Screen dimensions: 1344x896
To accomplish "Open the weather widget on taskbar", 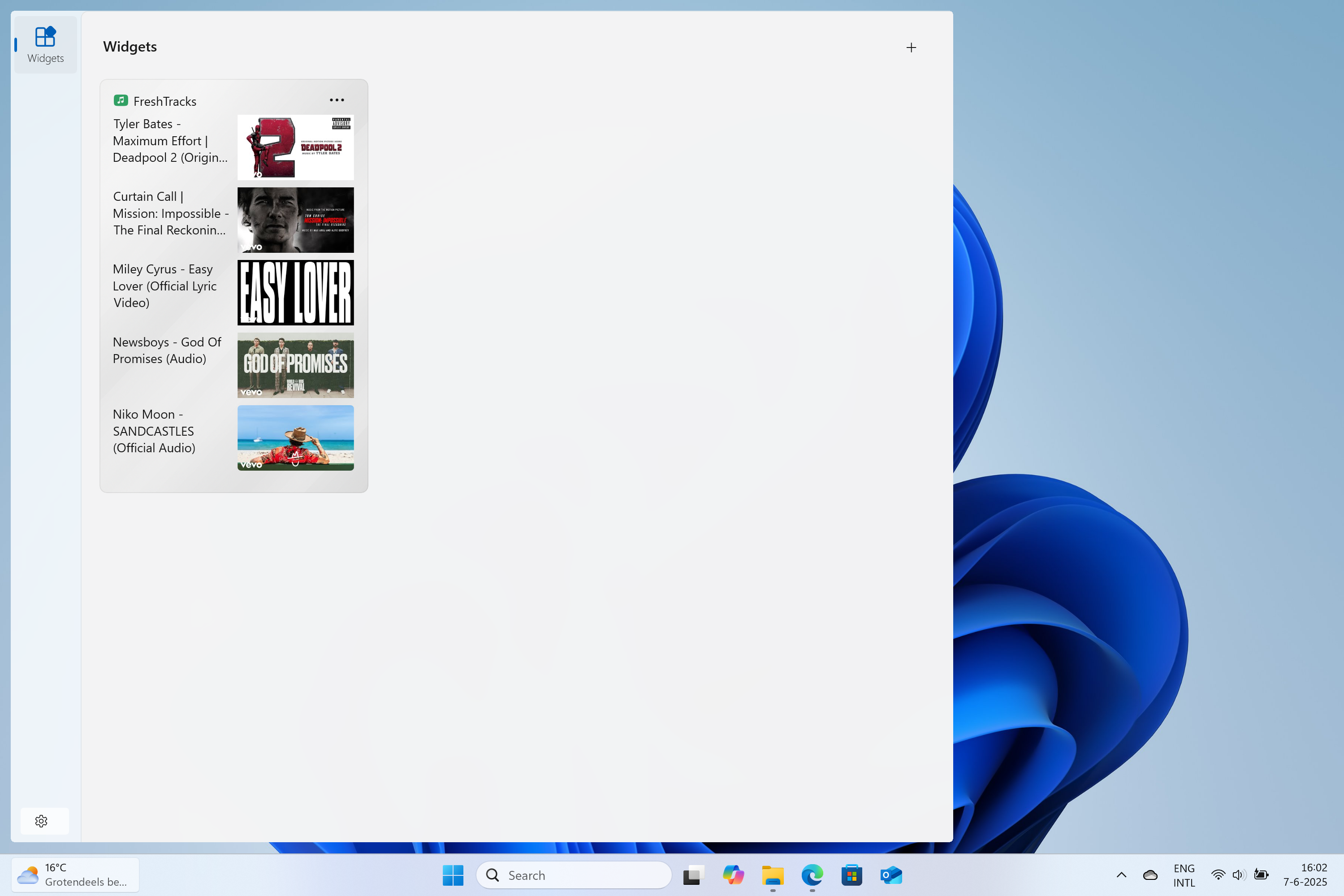I will point(75,874).
